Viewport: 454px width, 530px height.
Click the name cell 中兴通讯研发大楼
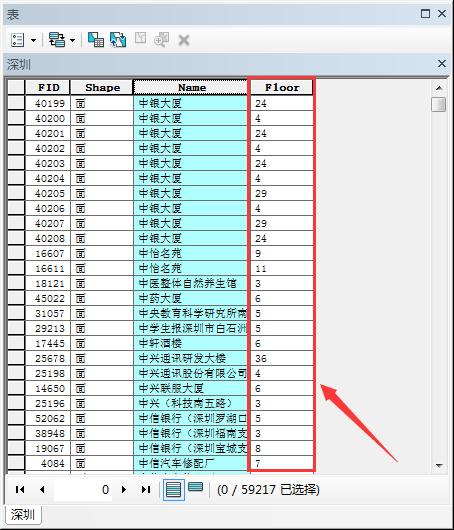click(190, 358)
